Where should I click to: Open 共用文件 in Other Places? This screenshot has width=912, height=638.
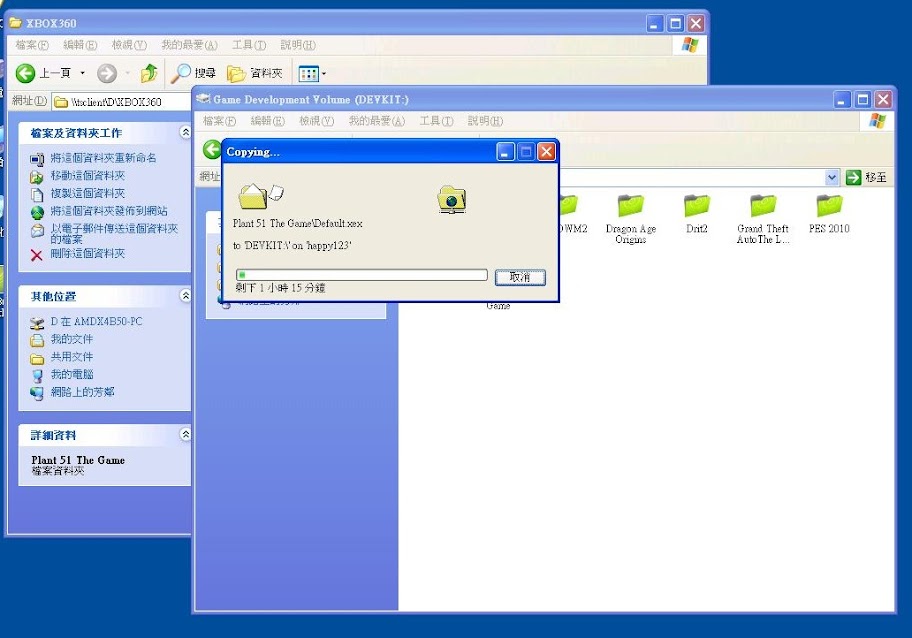(x=72, y=357)
